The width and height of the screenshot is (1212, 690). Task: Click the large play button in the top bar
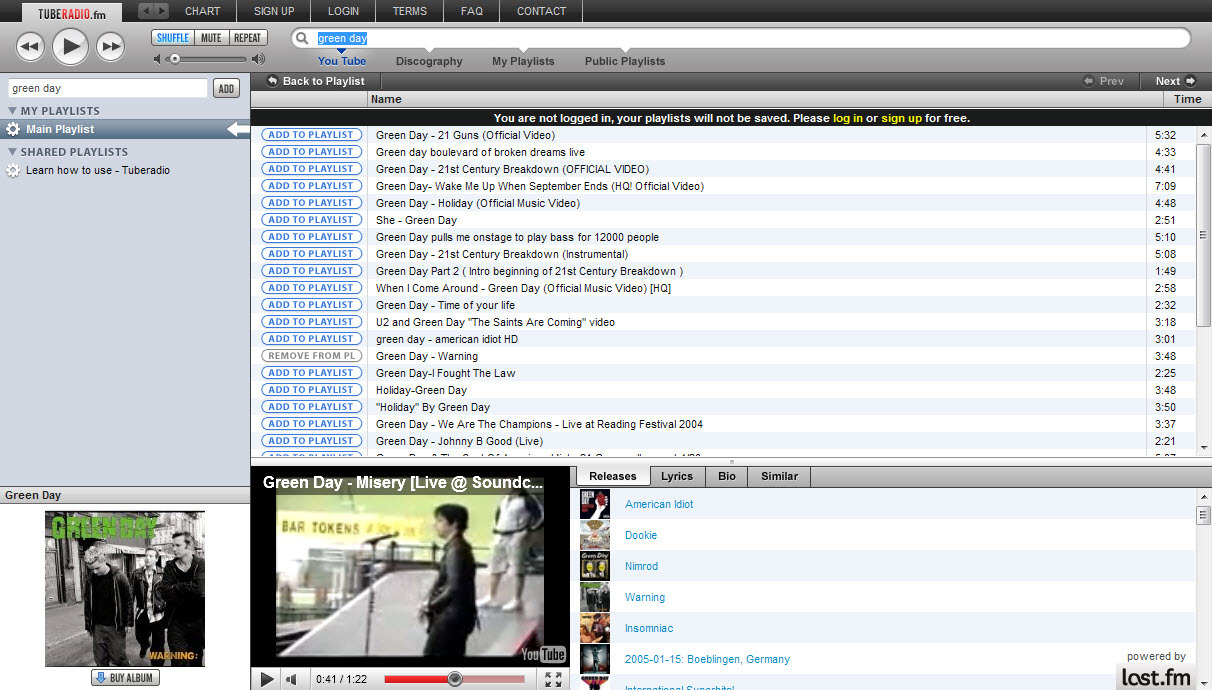point(70,46)
